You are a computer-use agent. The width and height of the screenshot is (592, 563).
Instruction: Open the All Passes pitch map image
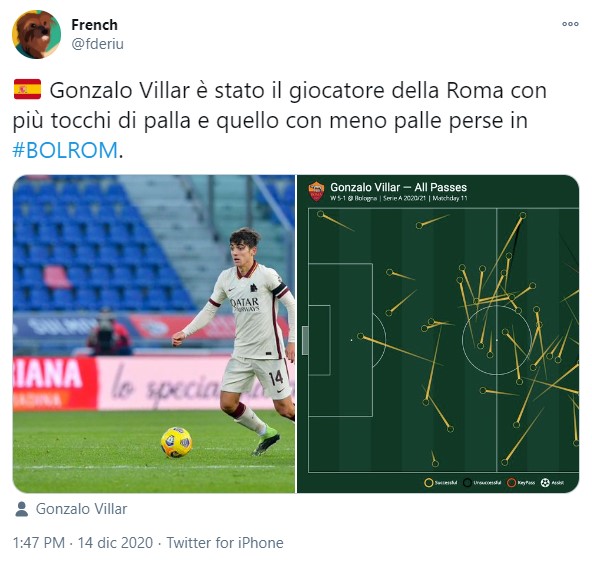pyautogui.click(x=438, y=334)
